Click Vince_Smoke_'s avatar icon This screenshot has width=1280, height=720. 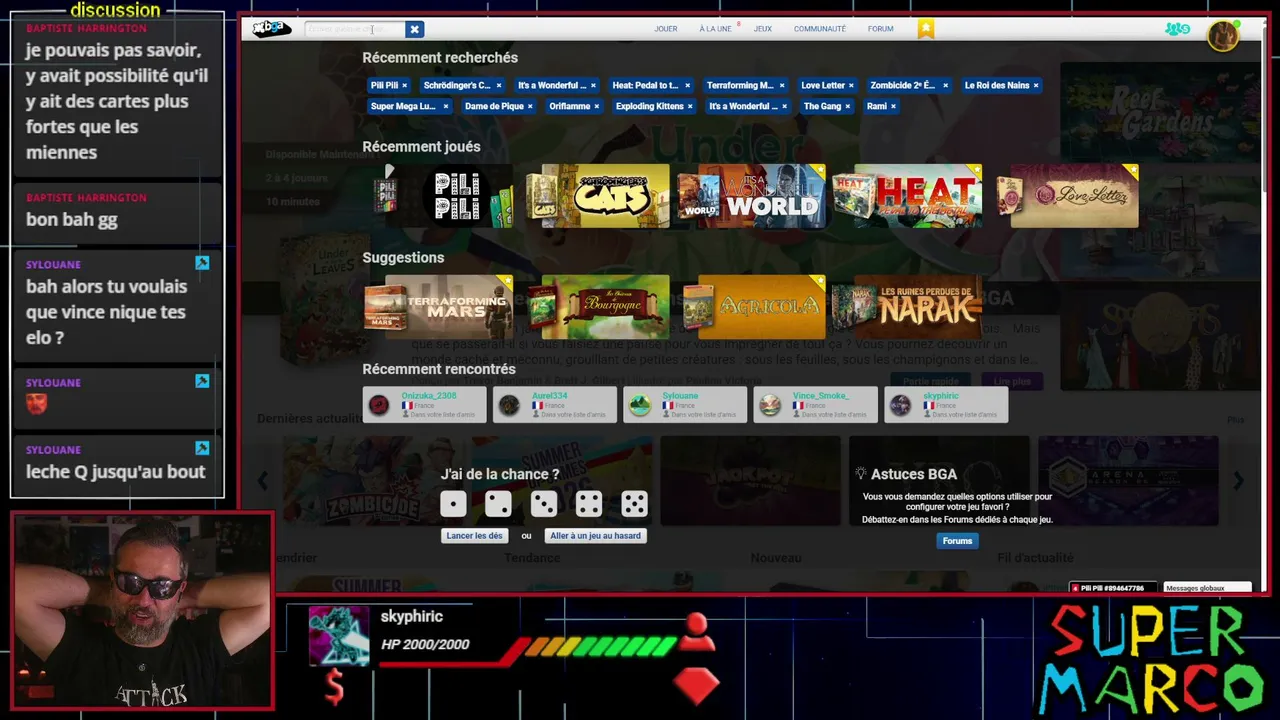click(770, 405)
